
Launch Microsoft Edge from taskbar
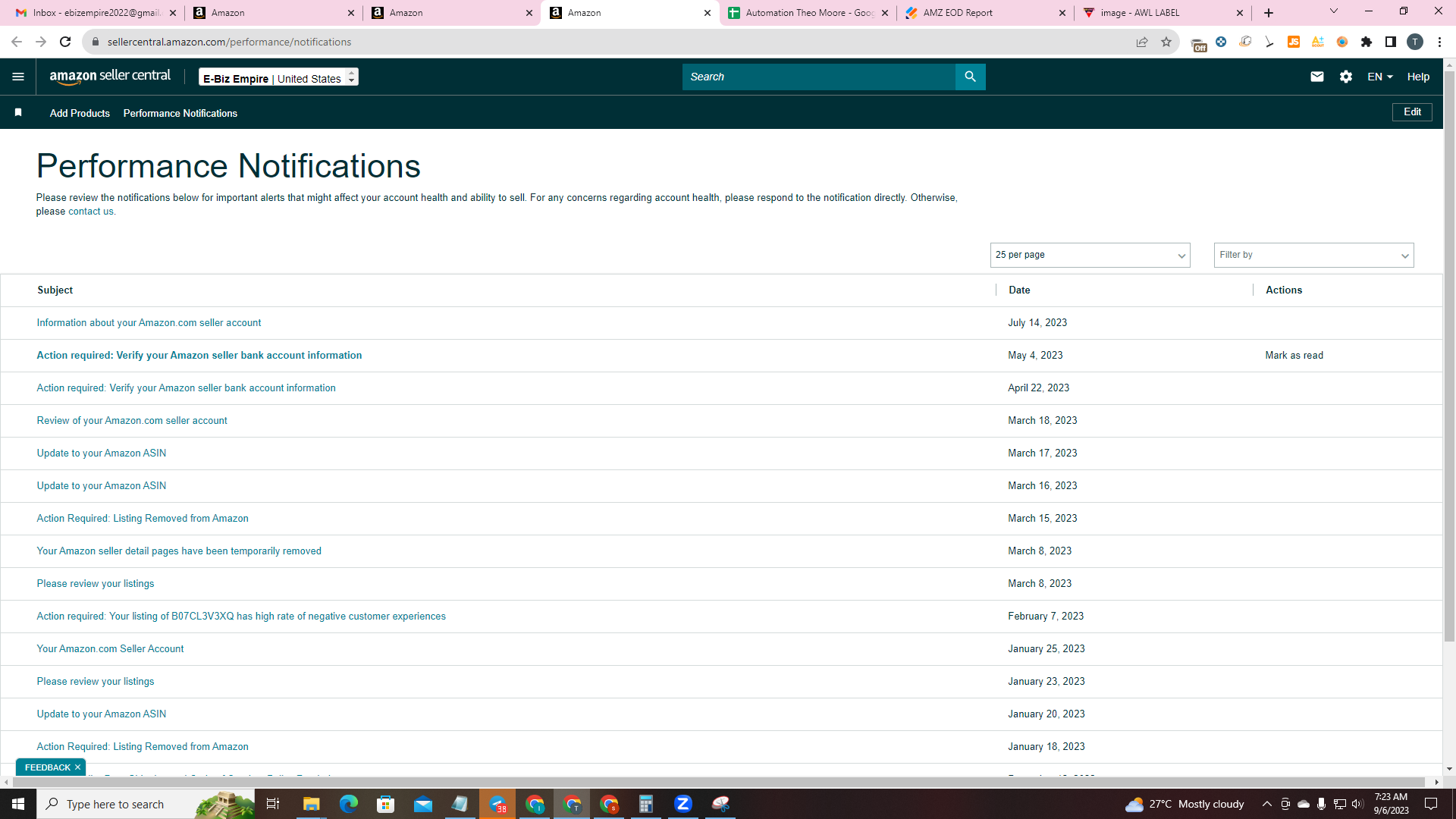[349, 804]
